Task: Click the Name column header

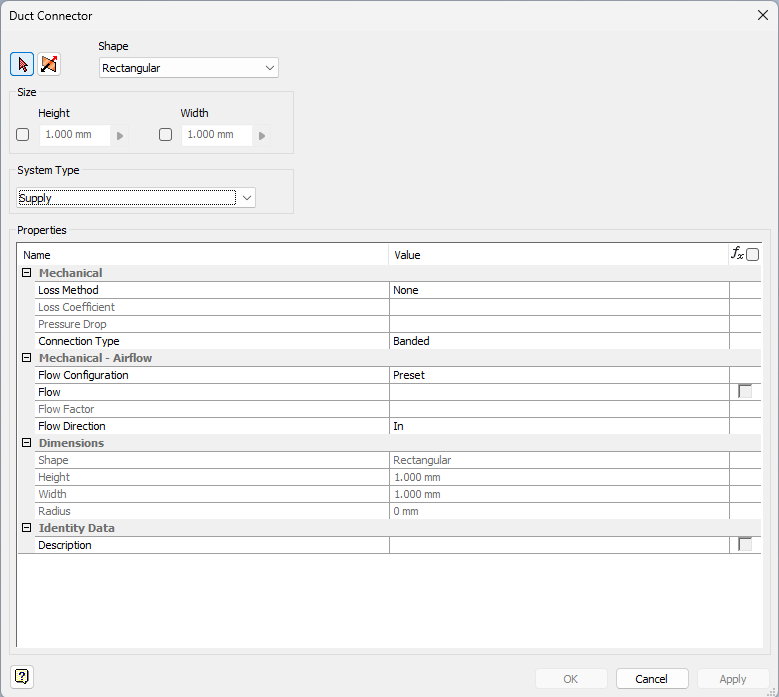Action: [x=203, y=255]
